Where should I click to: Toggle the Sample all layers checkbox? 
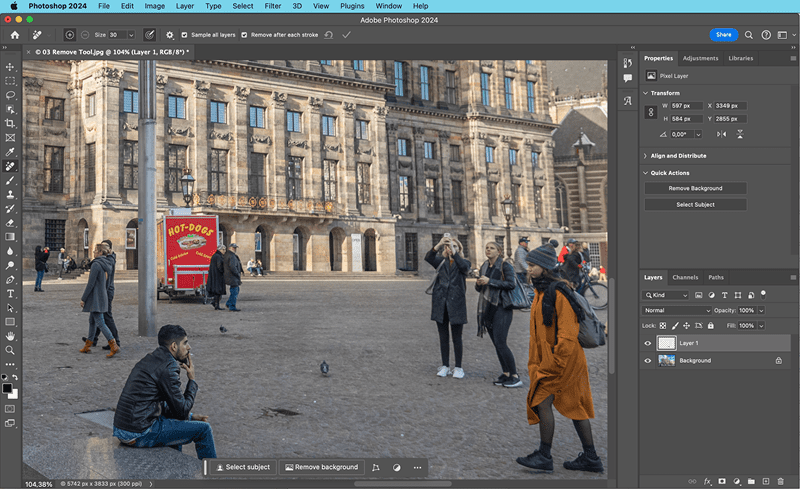pos(184,35)
